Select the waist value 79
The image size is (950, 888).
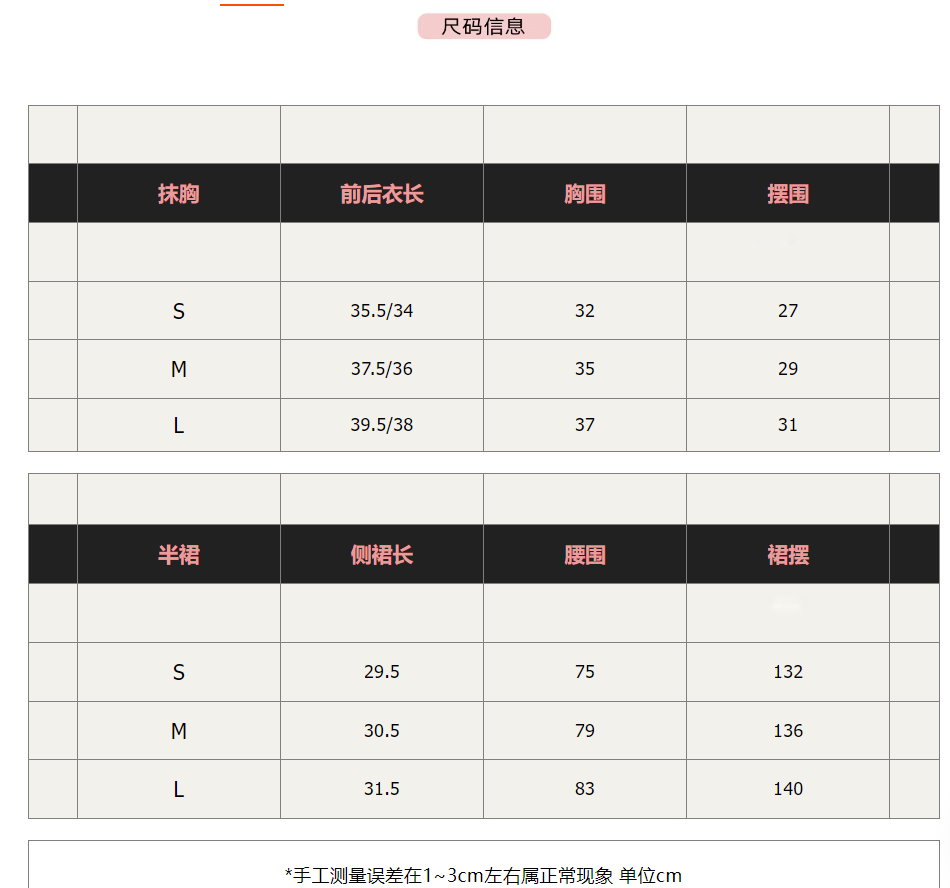tap(585, 731)
